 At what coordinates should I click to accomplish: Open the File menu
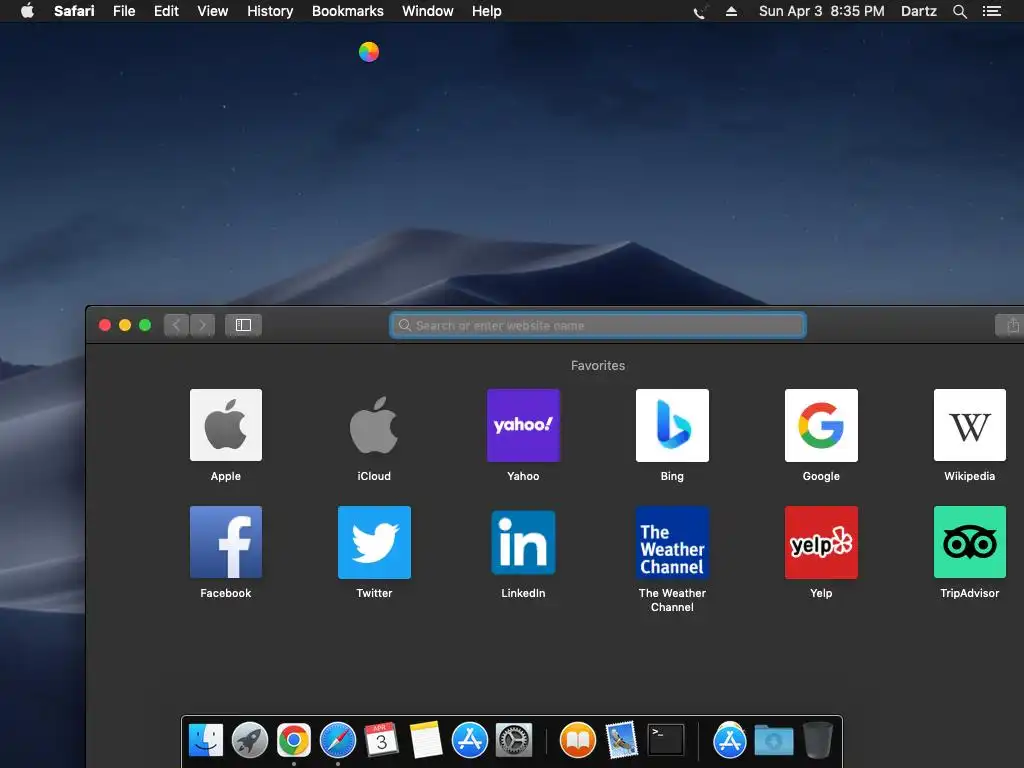pyautogui.click(x=124, y=11)
